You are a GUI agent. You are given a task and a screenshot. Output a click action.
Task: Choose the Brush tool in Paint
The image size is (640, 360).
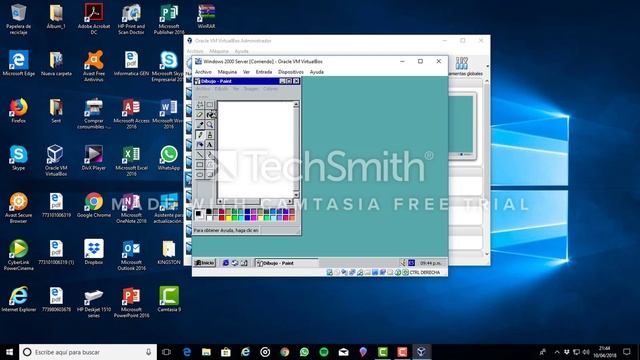[x=210, y=135]
